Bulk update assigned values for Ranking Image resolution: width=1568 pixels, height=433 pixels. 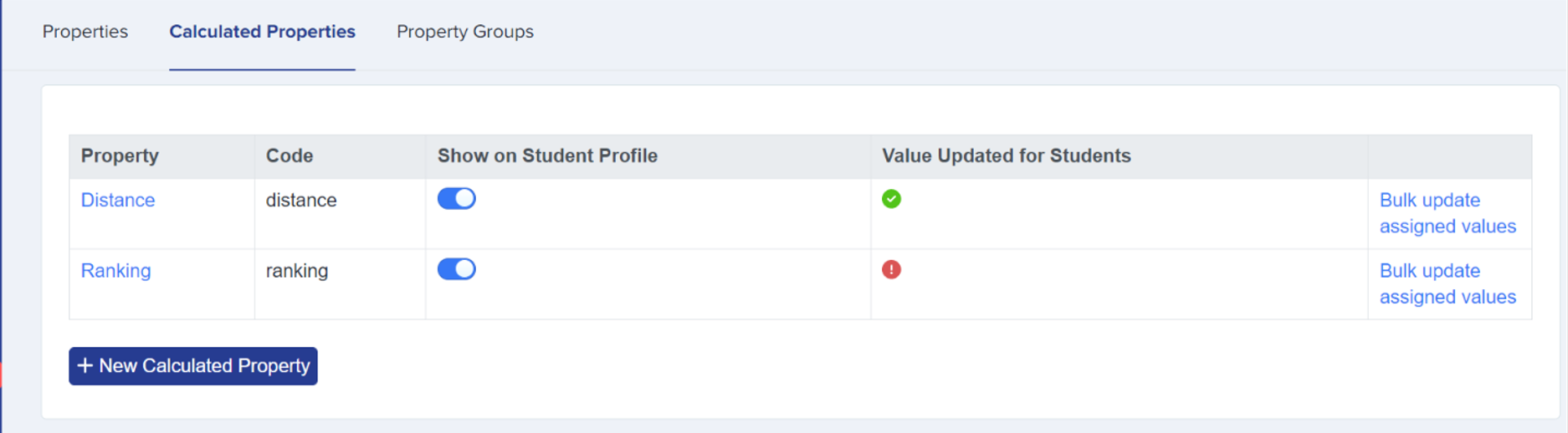[x=1448, y=283]
